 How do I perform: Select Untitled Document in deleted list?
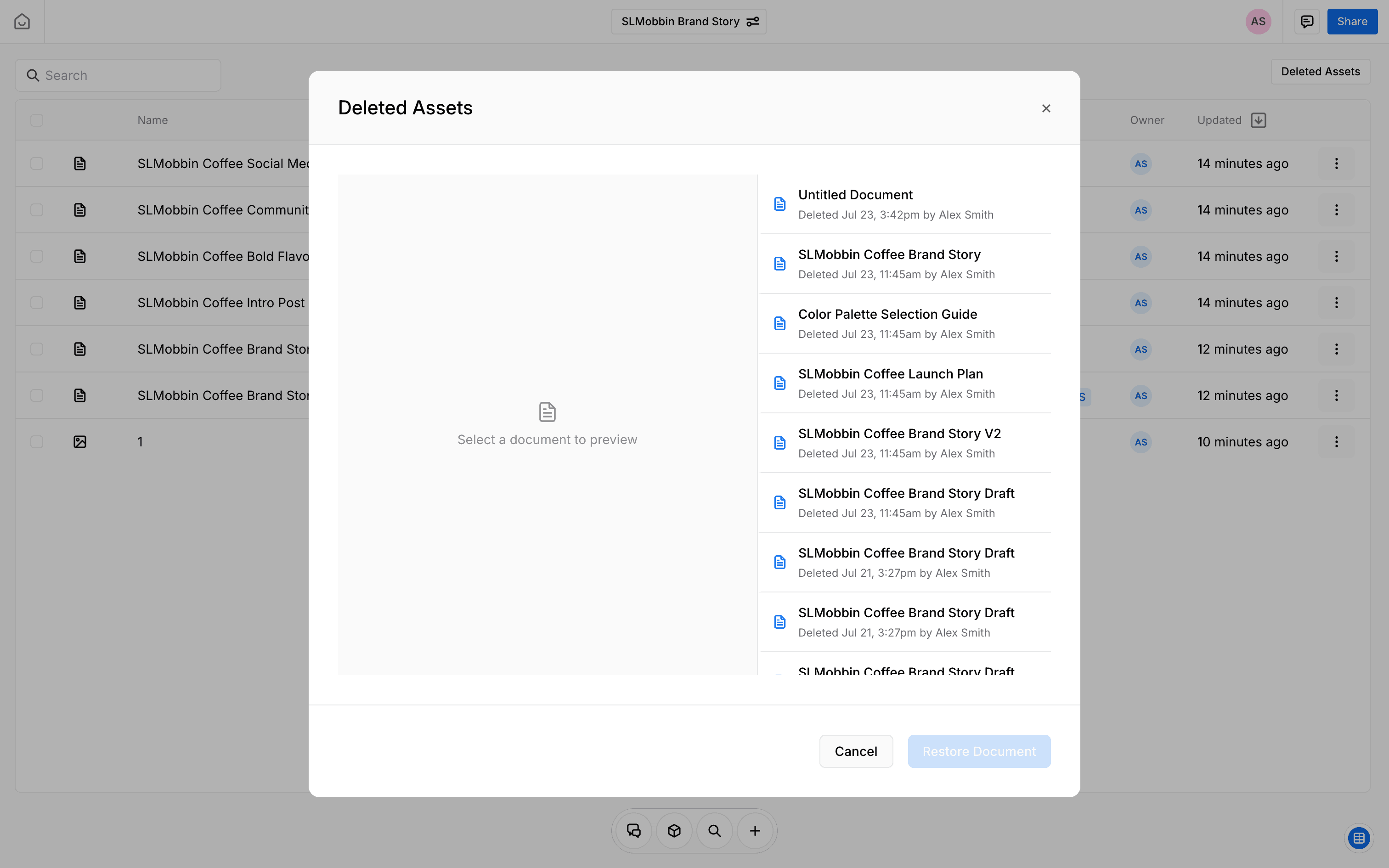pos(904,204)
